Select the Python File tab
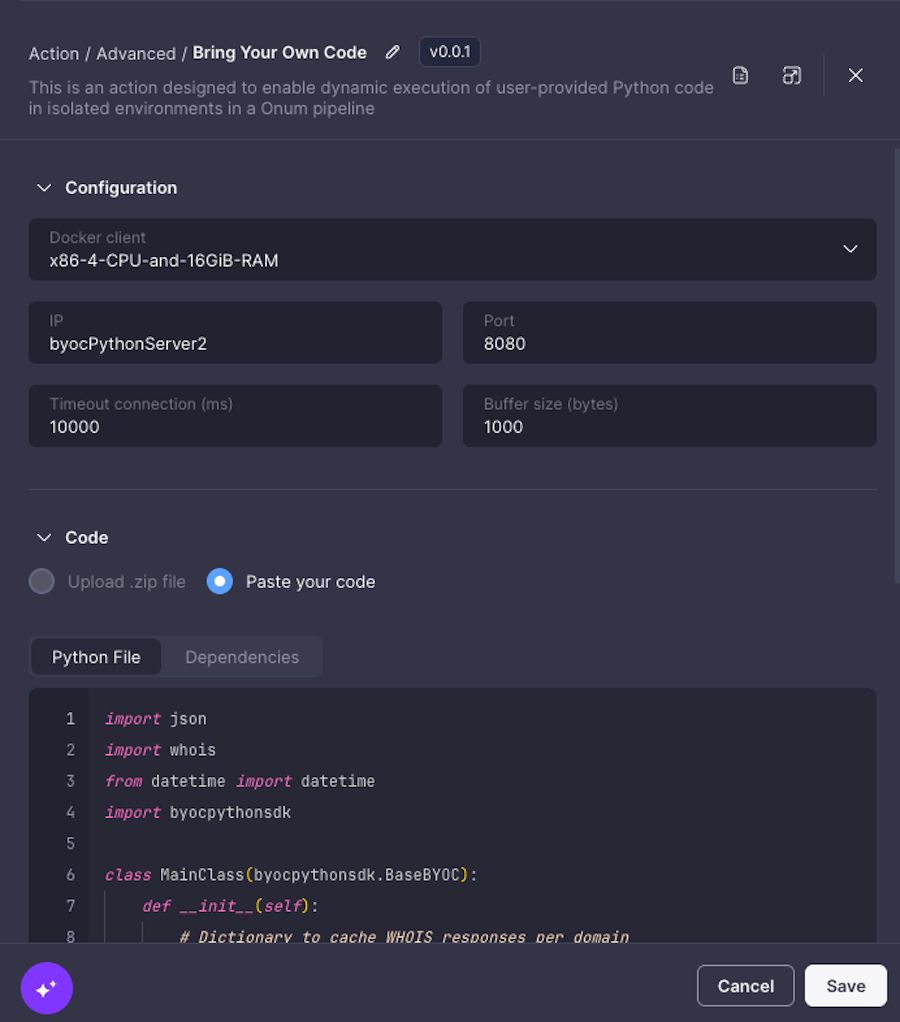This screenshot has height=1022, width=900. tap(96, 657)
